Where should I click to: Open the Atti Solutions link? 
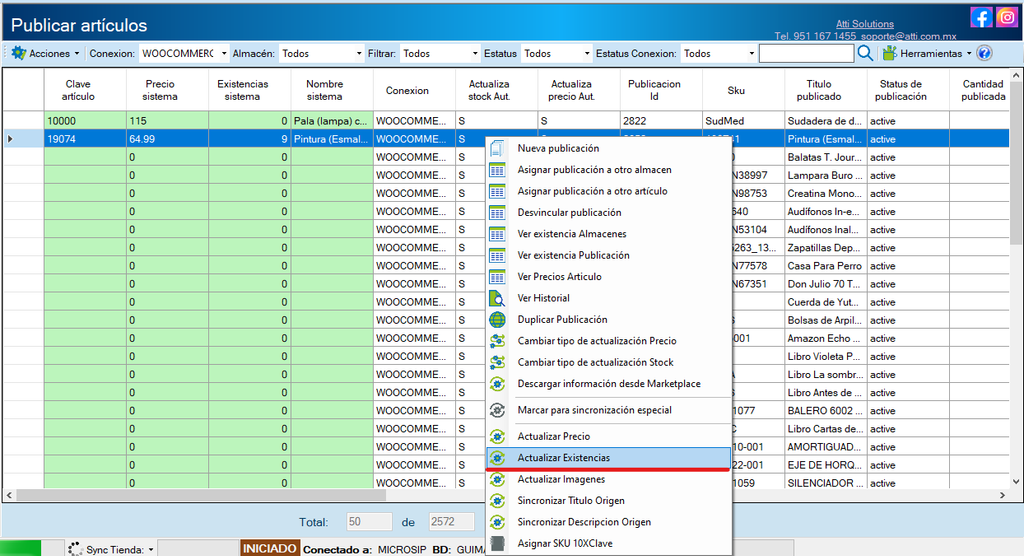click(865, 24)
